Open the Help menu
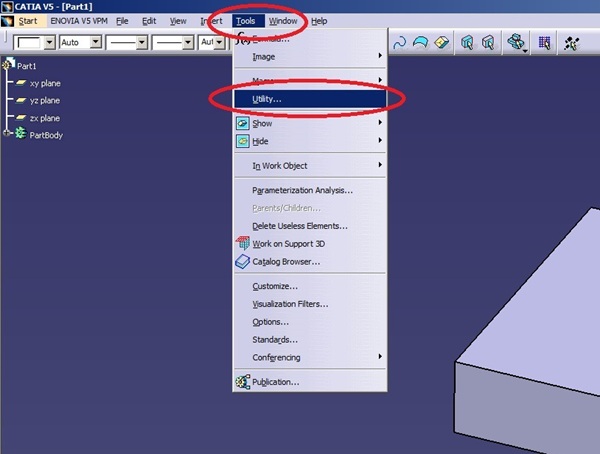600x454 pixels. (x=319, y=21)
